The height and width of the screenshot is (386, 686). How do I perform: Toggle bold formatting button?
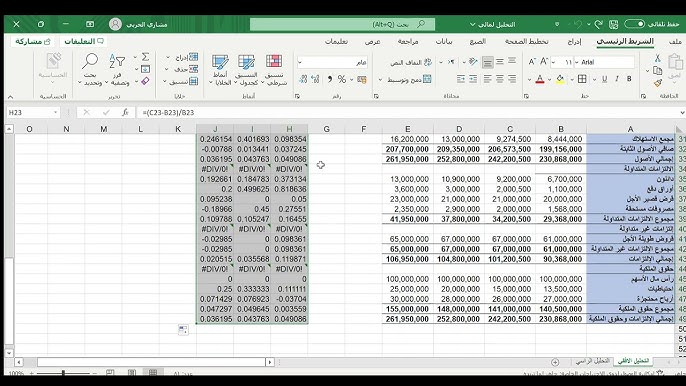click(x=629, y=79)
